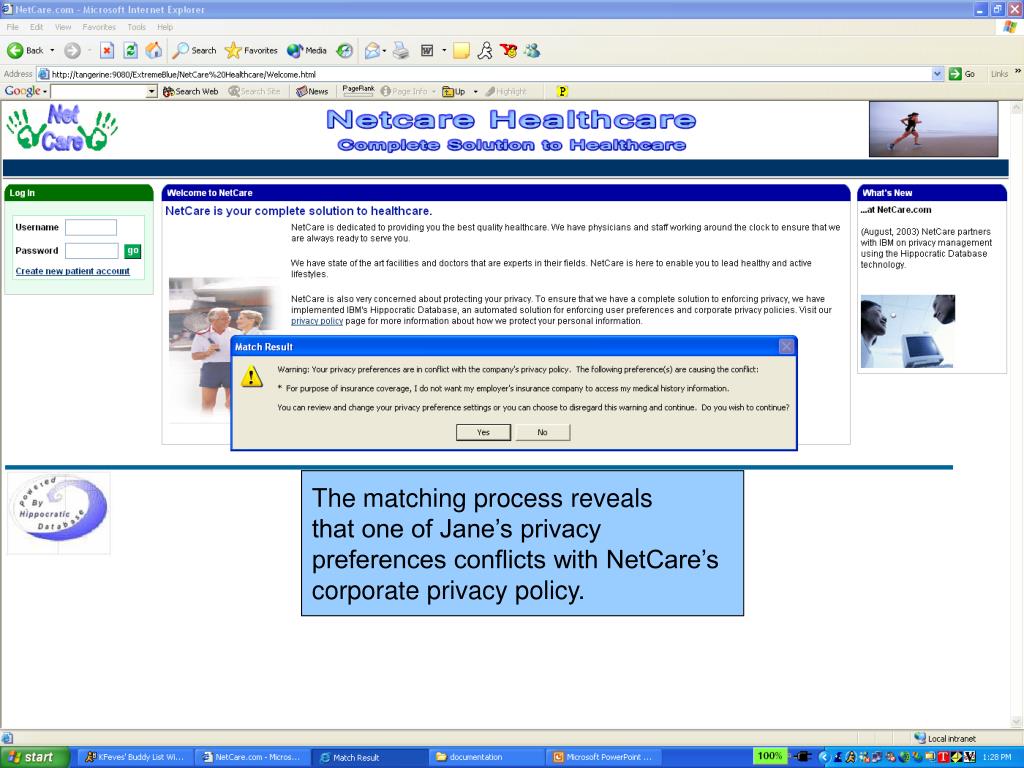Image resolution: width=1024 pixels, height=768 pixels.
Task: Switch to Match Result taskbar button
Action: pyautogui.click(x=369, y=758)
